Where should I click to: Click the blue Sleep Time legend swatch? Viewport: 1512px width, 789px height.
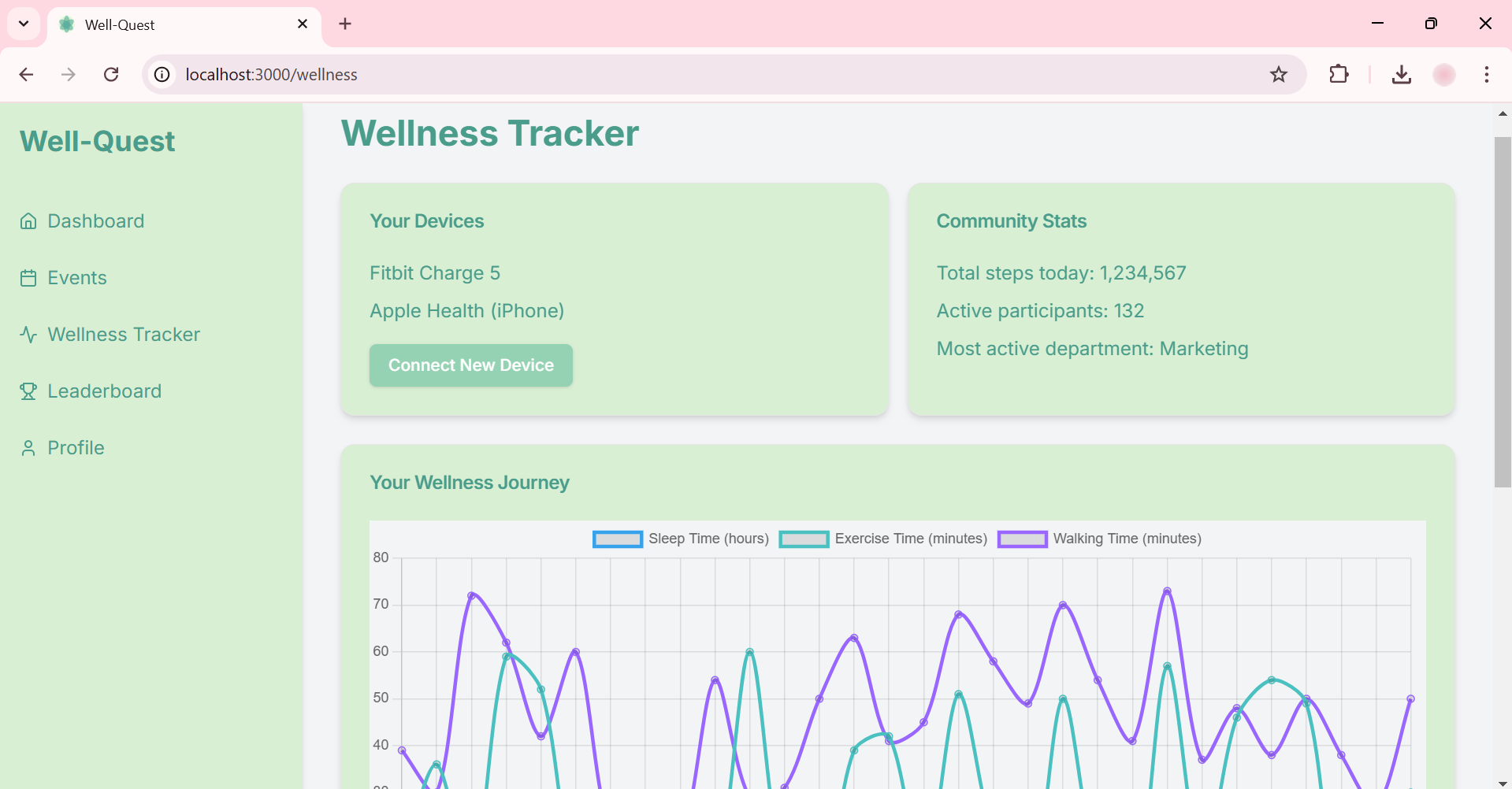coord(618,539)
